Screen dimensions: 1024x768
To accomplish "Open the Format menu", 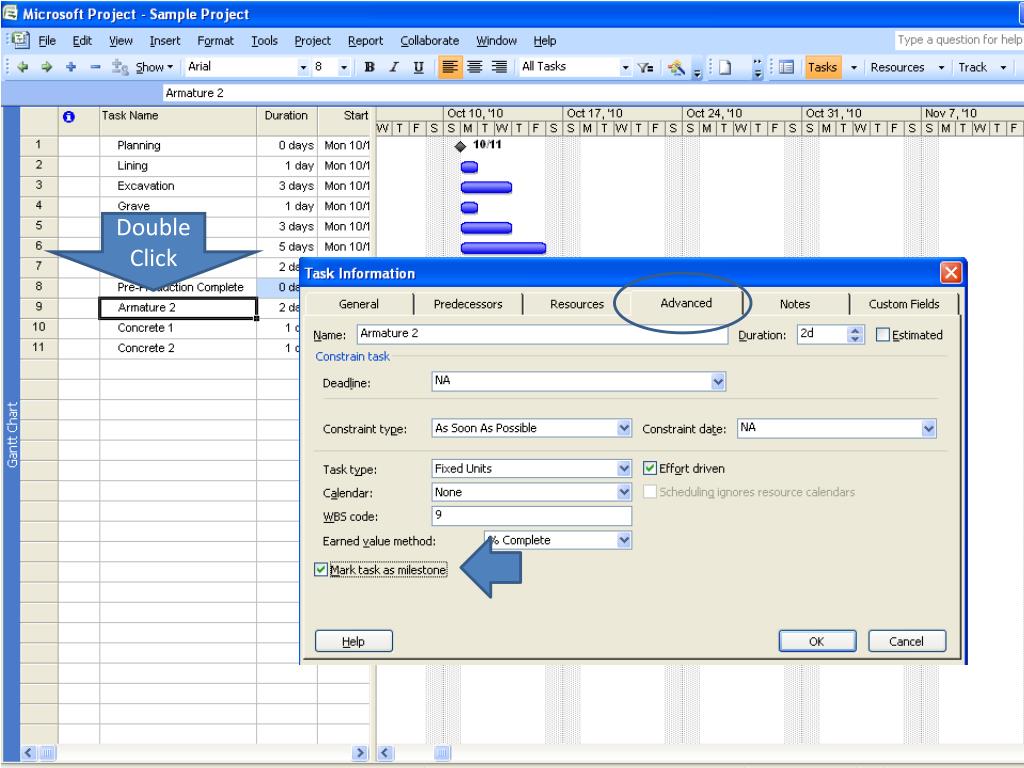I will coord(216,40).
